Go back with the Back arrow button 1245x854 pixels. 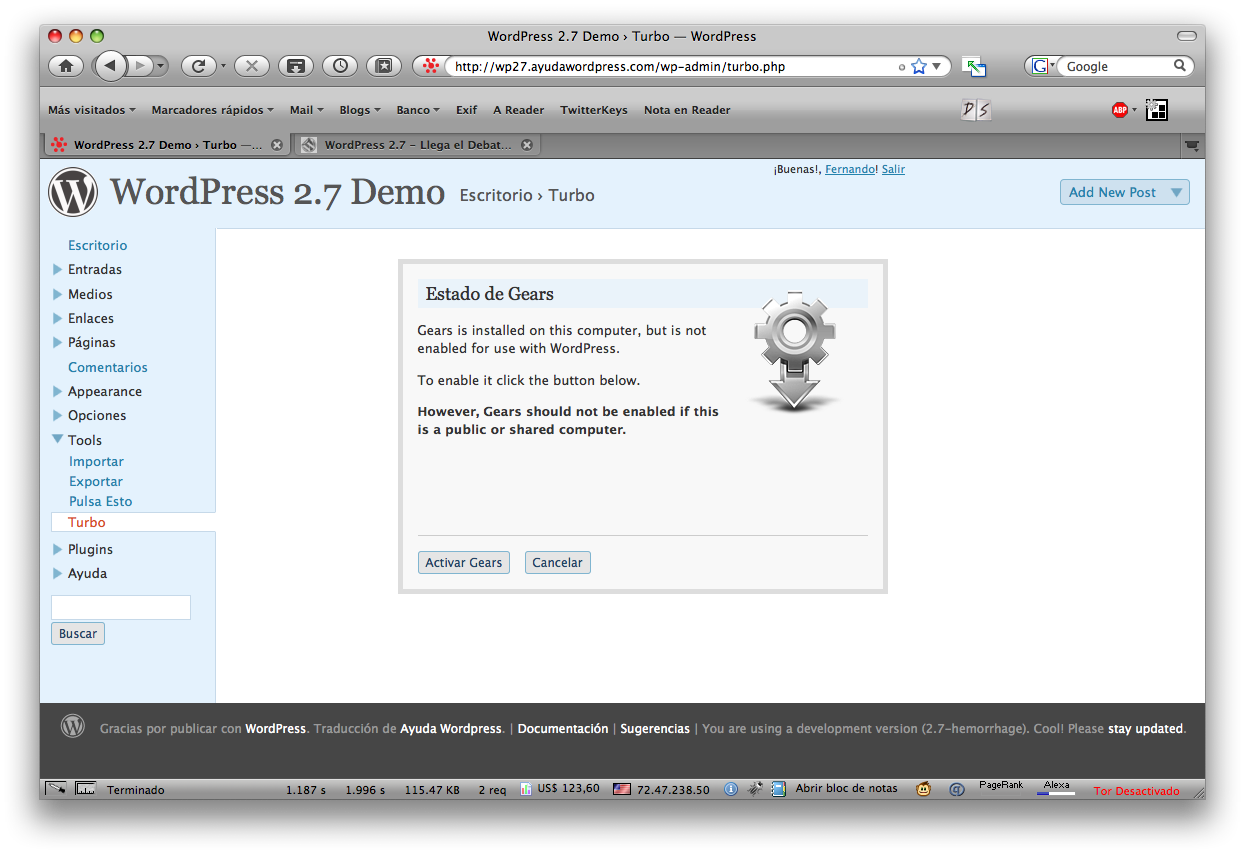(110, 66)
